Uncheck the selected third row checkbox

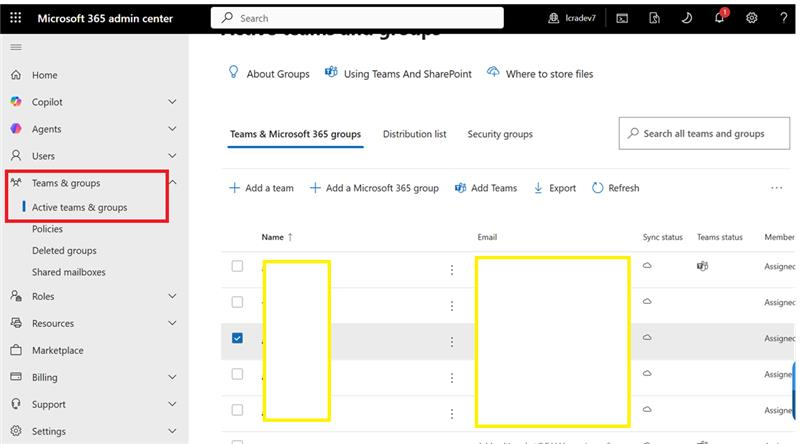(x=237, y=338)
